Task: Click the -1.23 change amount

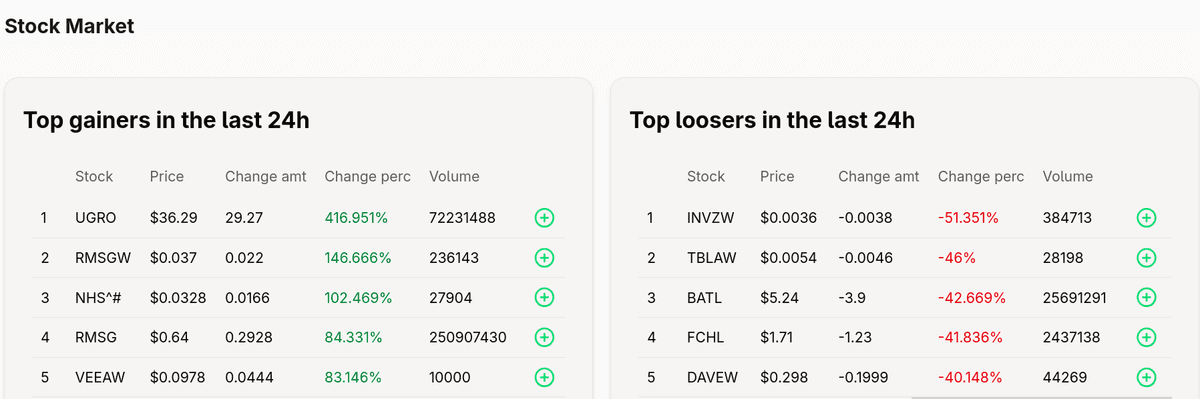Action: point(856,337)
